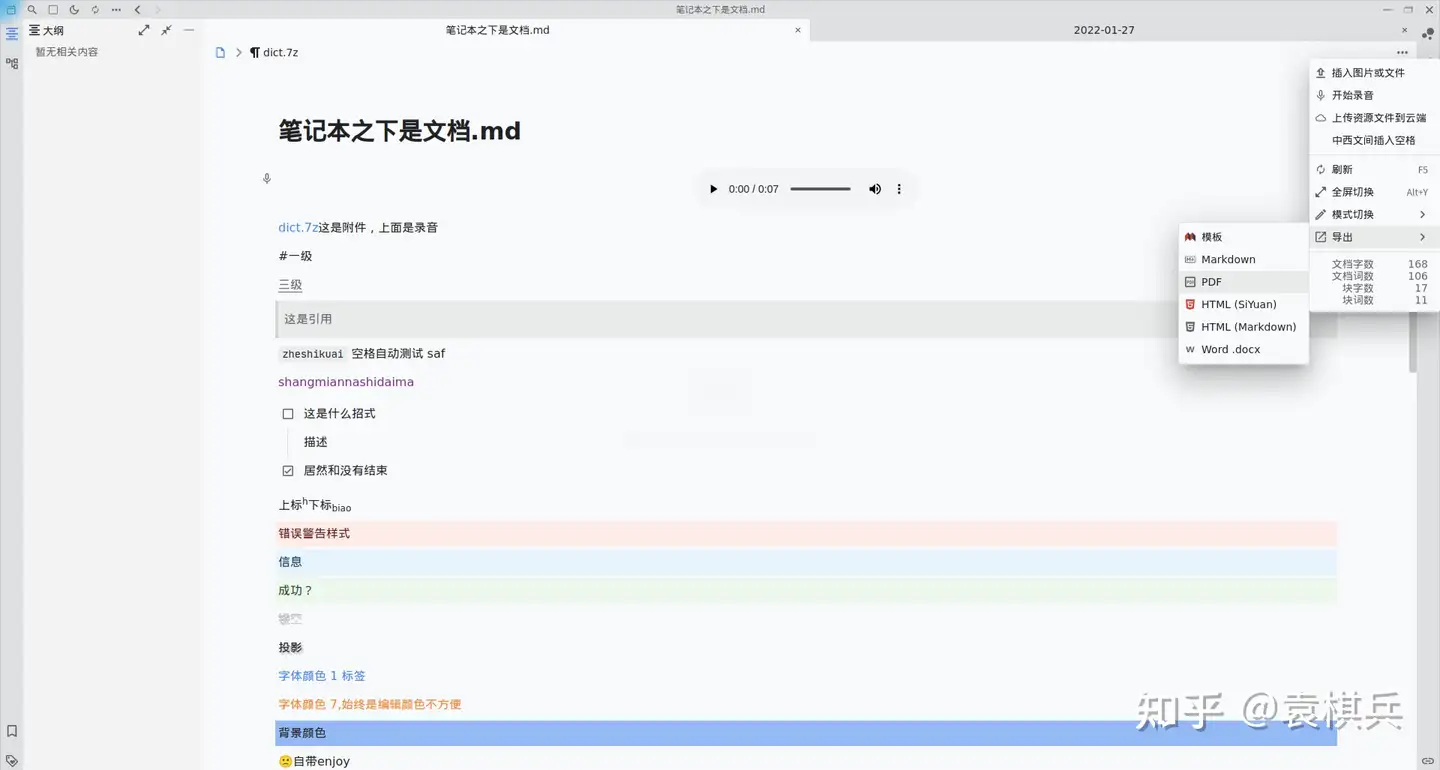Screen dimensions: 1440x770
Task: Switch to the 2022-01-27 tab
Action: point(1104,30)
